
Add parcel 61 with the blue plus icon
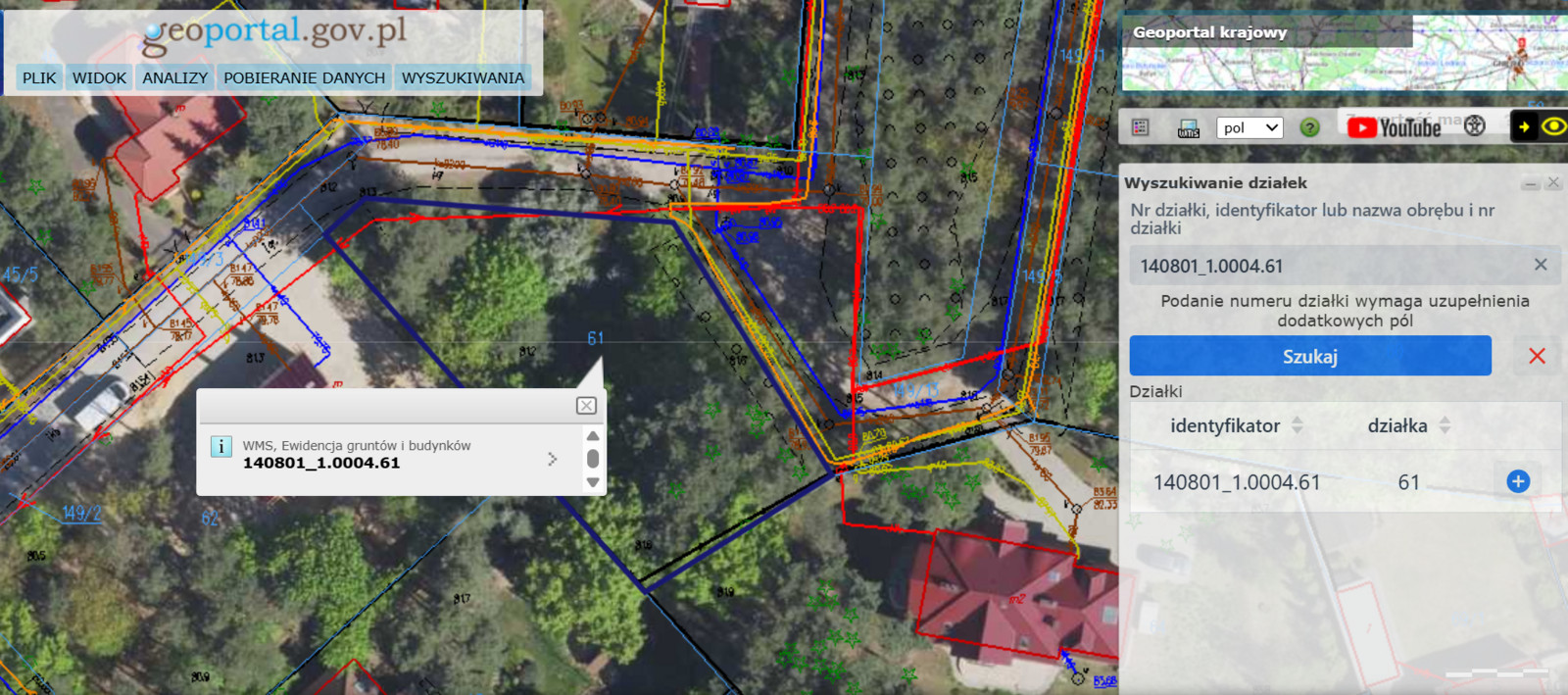1518,481
